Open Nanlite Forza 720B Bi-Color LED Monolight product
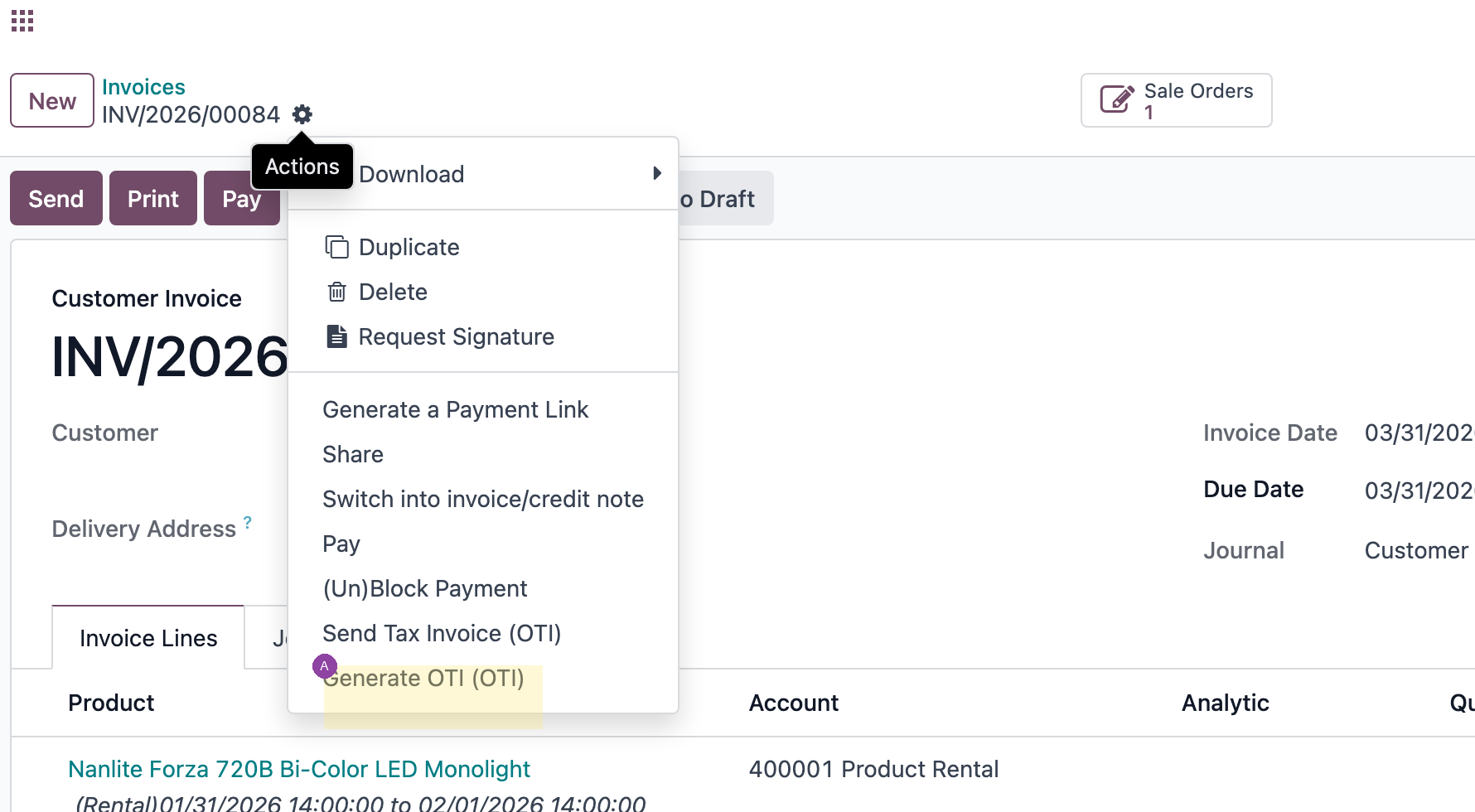The image size is (1475, 812). point(299,769)
